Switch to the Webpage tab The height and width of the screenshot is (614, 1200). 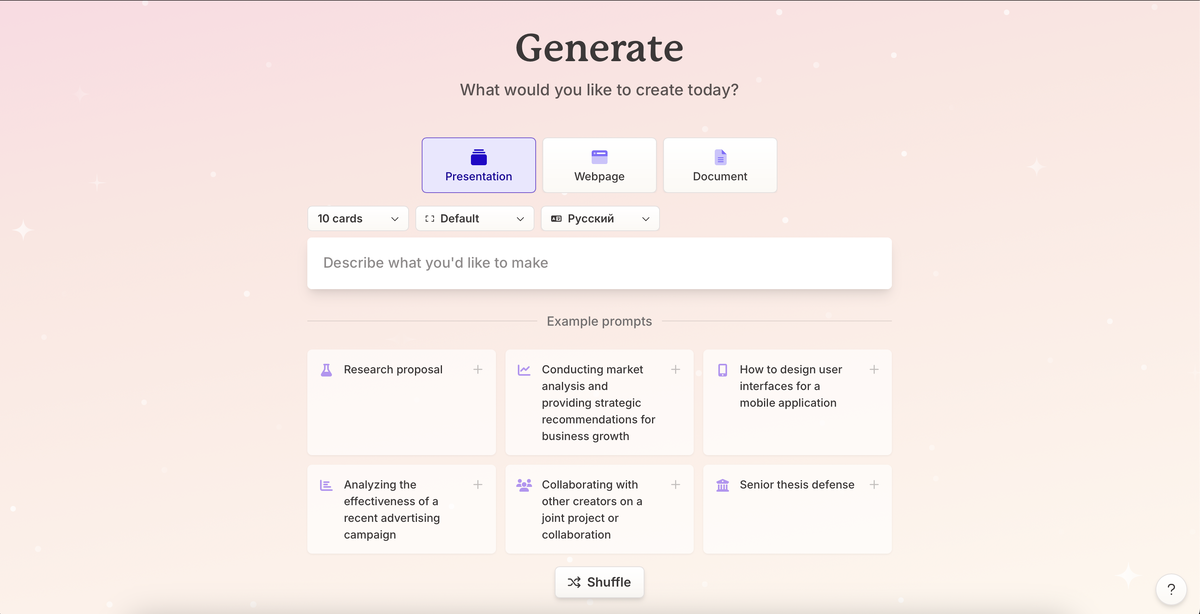pos(599,165)
